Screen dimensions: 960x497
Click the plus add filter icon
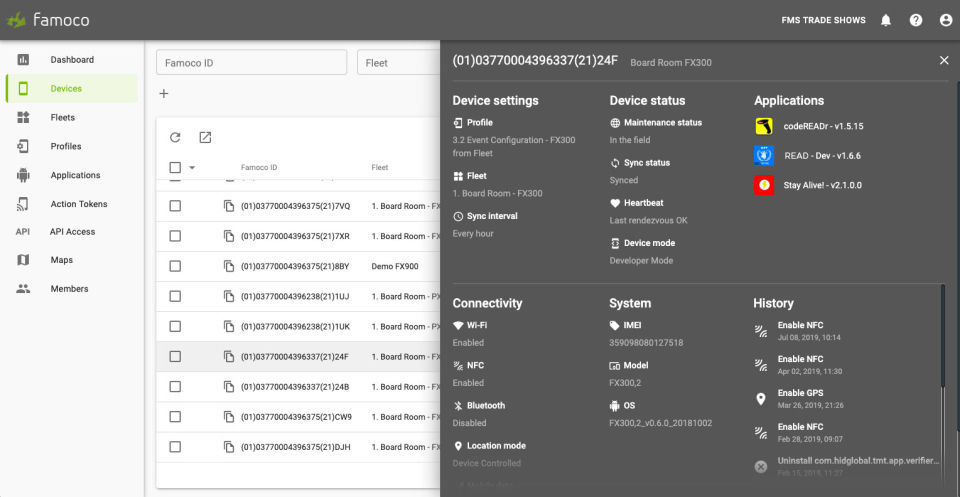(x=164, y=93)
